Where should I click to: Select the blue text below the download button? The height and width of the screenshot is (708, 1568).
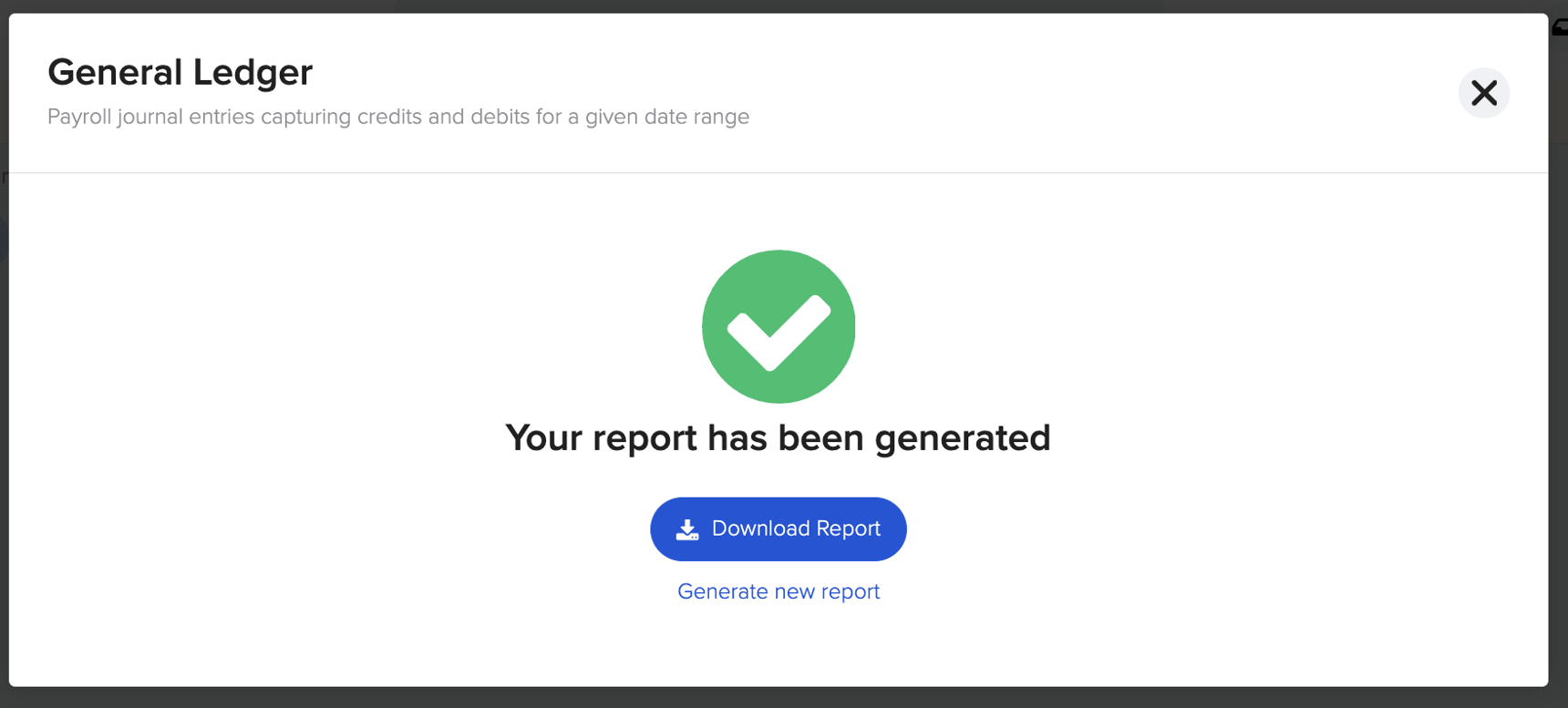coord(778,591)
